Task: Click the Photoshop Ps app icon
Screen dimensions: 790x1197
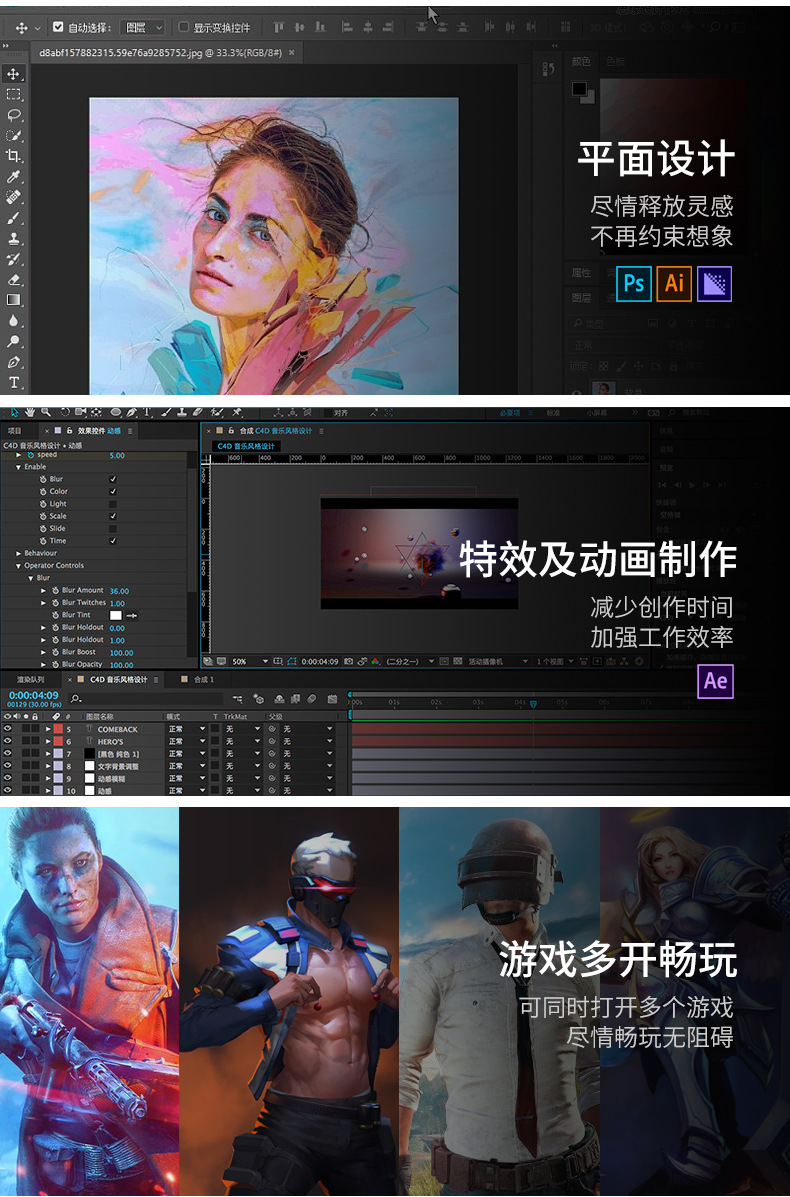Action: point(633,284)
